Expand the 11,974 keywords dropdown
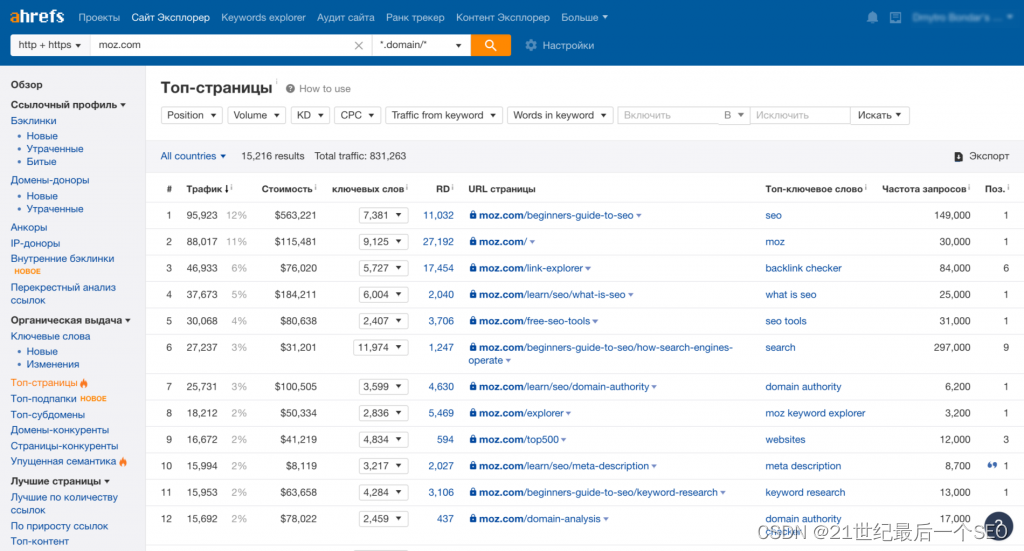 (381, 347)
